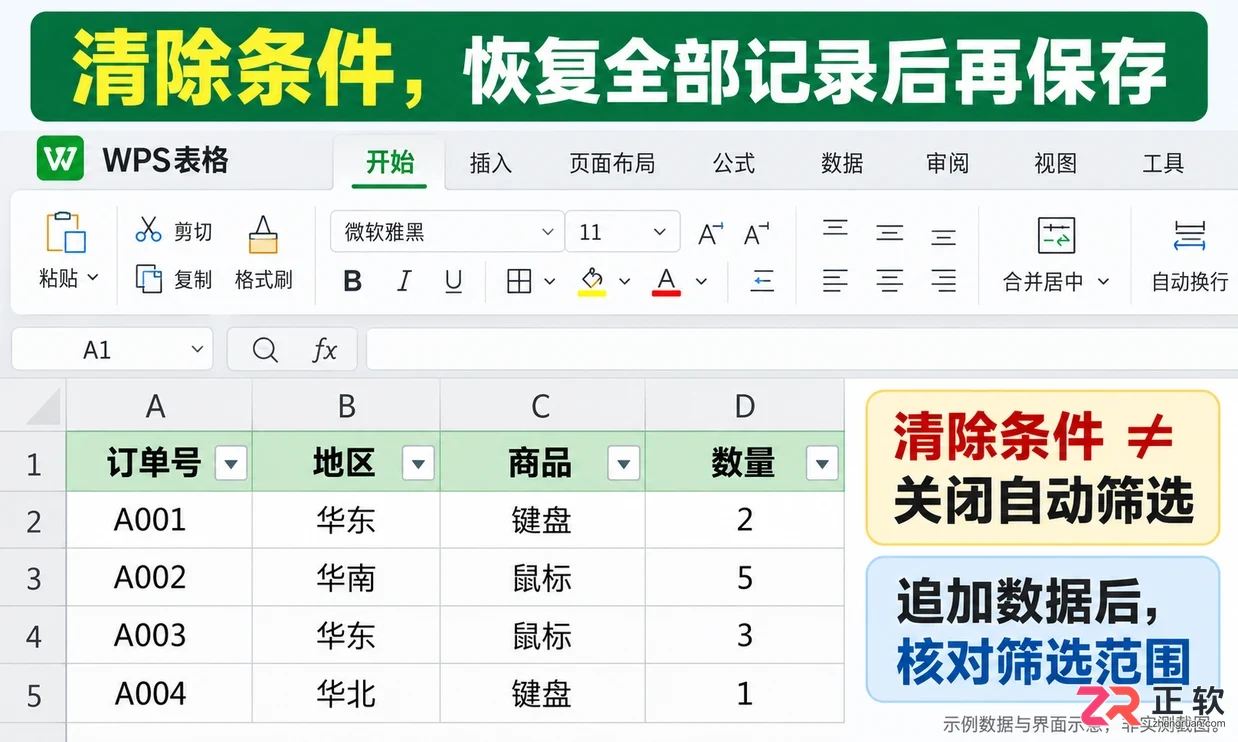Toggle bold formatting
1238x742 pixels.
click(352, 282)
